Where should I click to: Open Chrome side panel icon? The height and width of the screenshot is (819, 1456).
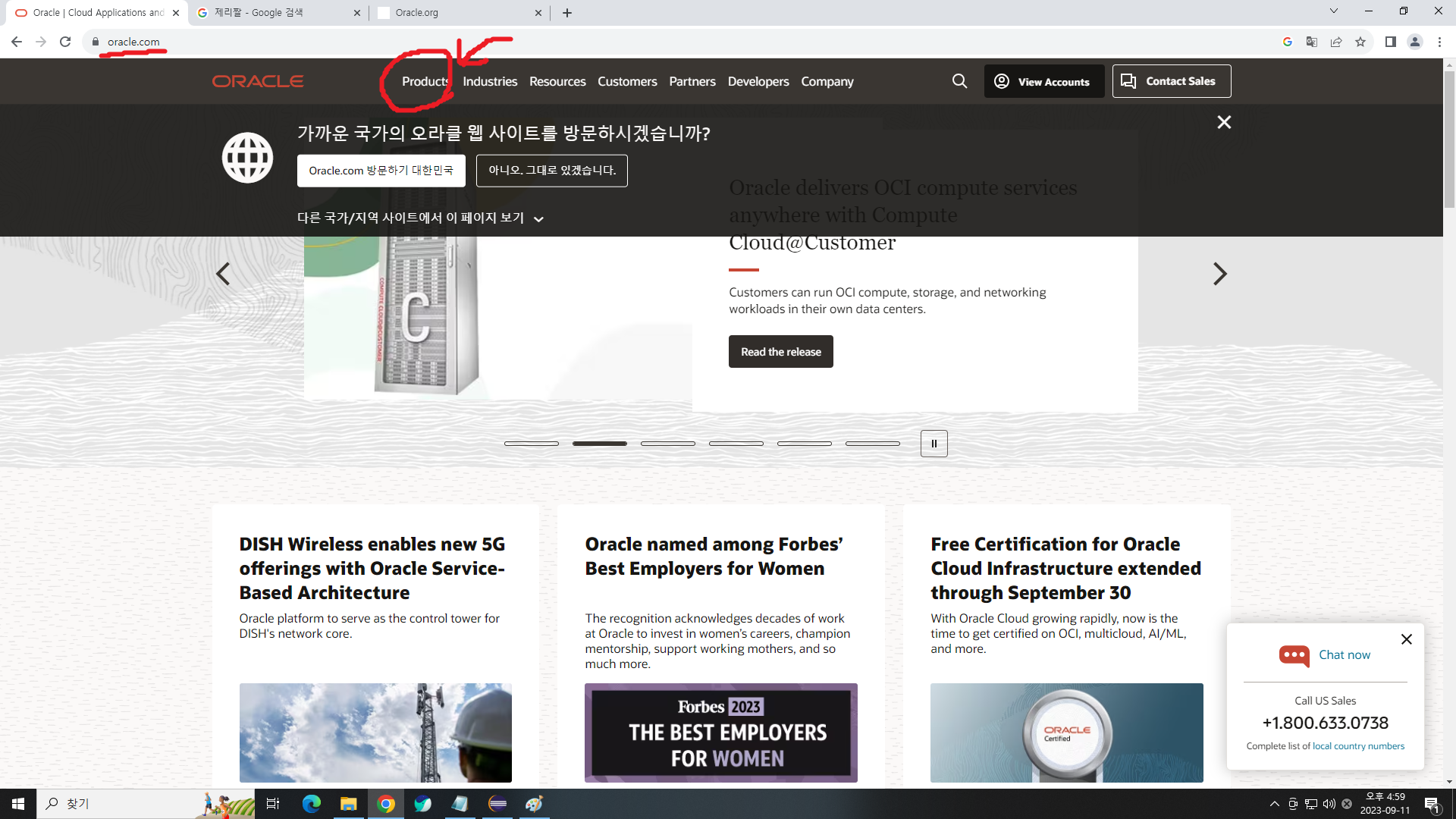pyautogui.click(x=1390, y=42)
